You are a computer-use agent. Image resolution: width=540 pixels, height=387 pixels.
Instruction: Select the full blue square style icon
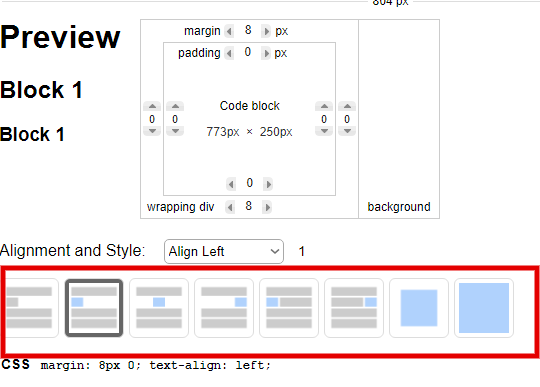pyautogui.click(x=484, y=308)
